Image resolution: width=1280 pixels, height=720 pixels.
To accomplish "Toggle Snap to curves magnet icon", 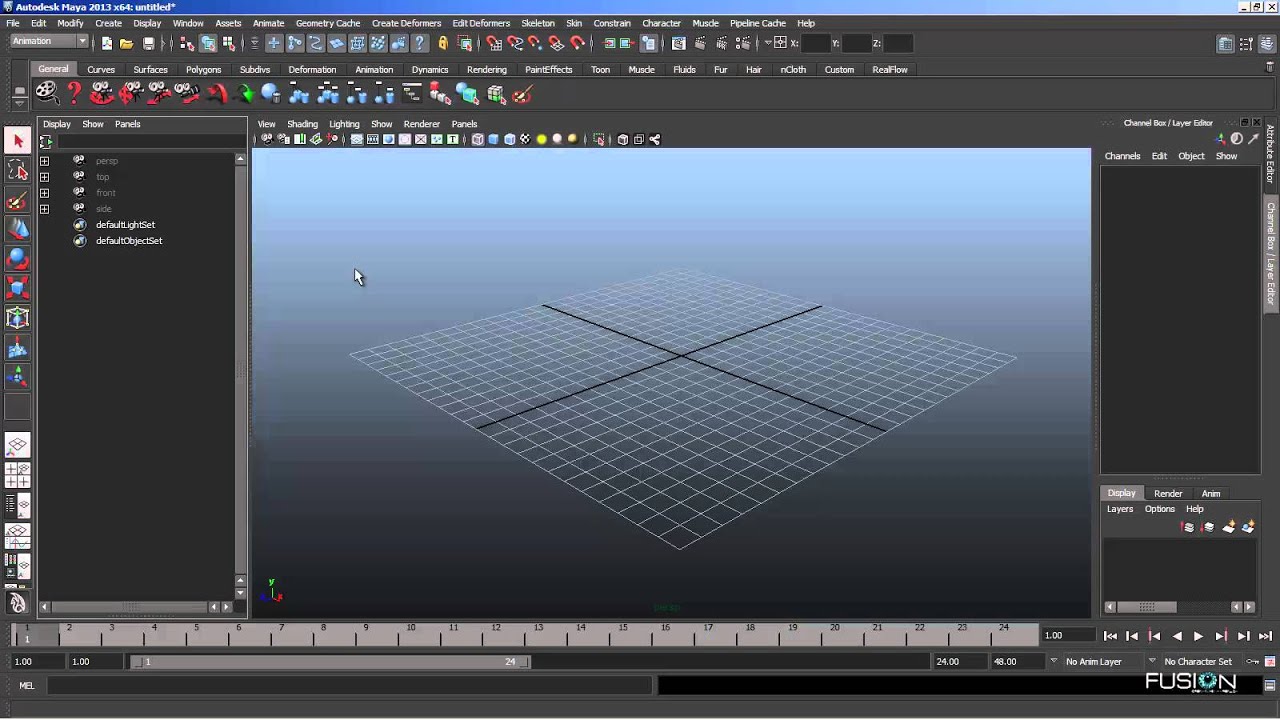I will pos(515,43).
